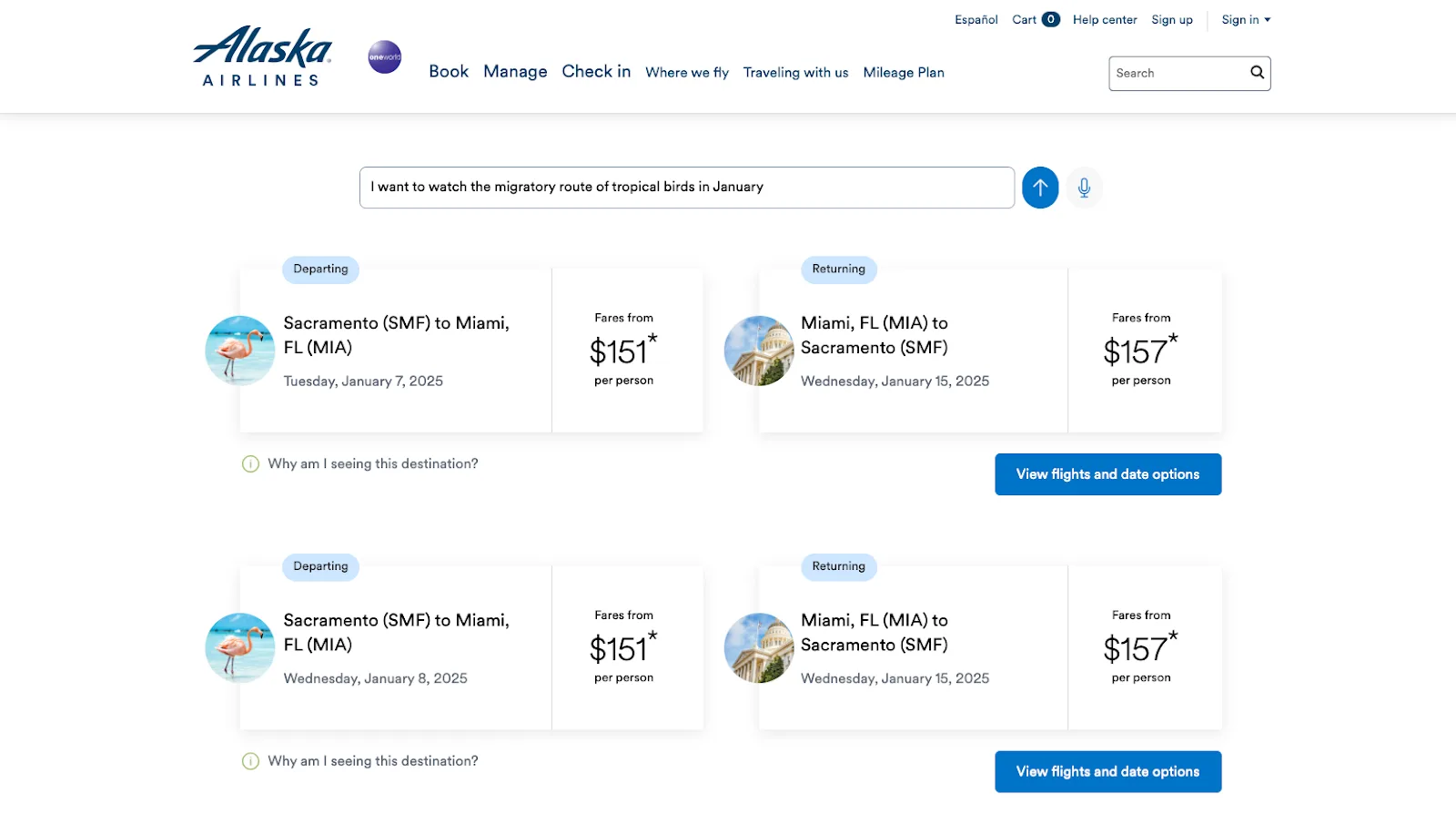Click $151 fare in January 7 card
Image resolution: width=1456 pixels, height=834 pixels.
click(x=622, y=351)
